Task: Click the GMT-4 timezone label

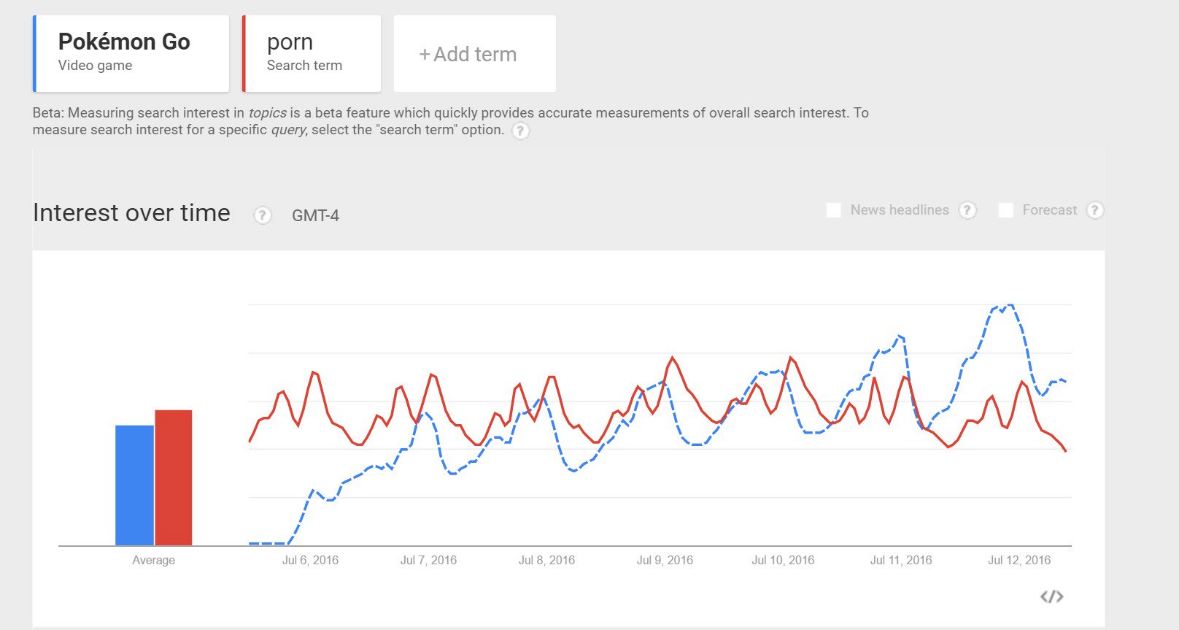Action: pyautogui.click(x=315, y=216)
